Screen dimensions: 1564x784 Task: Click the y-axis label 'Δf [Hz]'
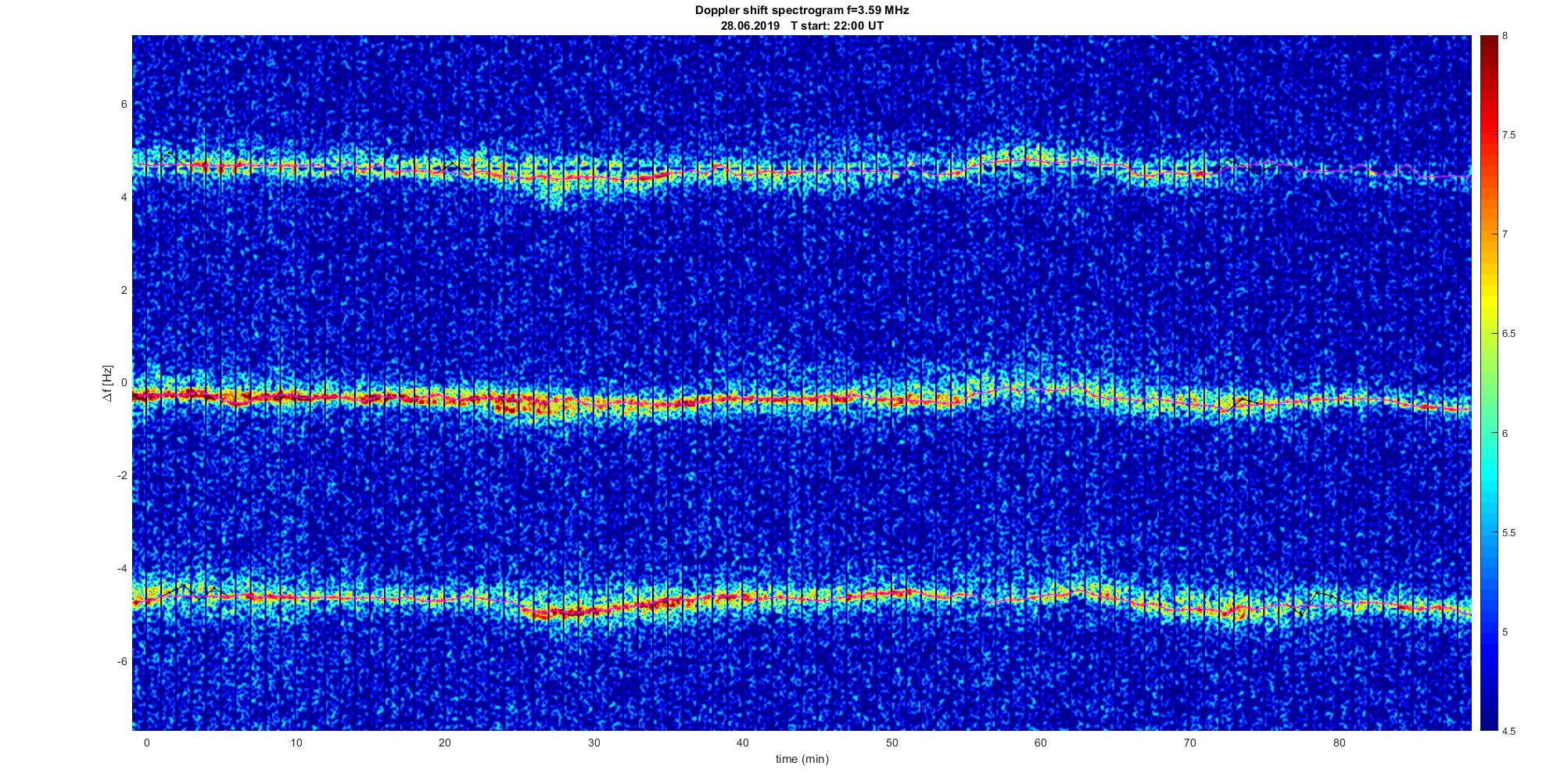107,384
